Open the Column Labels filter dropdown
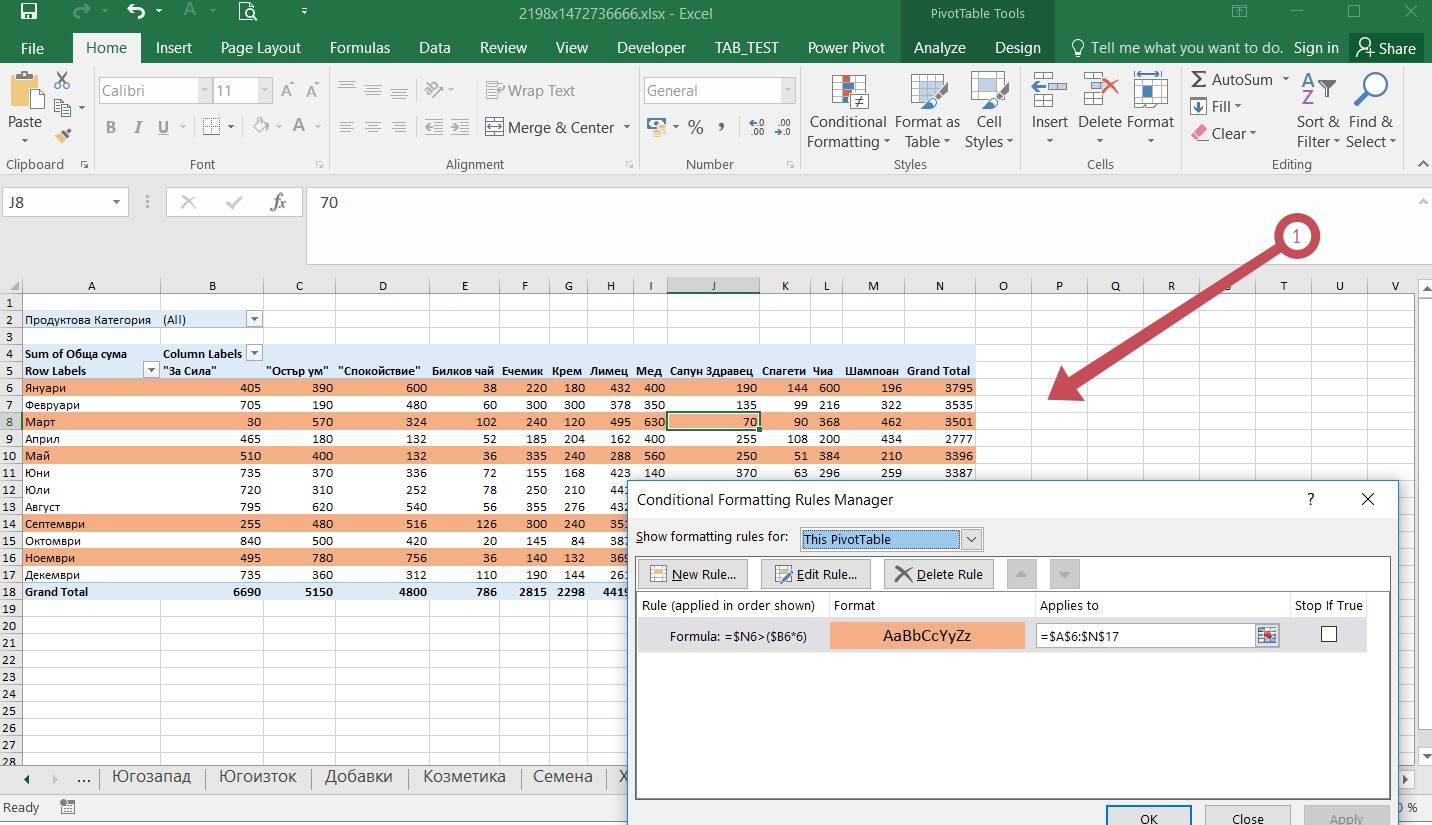Viewport: 1432px width, 825px height. pyautogui.click(x=254, y=353)
